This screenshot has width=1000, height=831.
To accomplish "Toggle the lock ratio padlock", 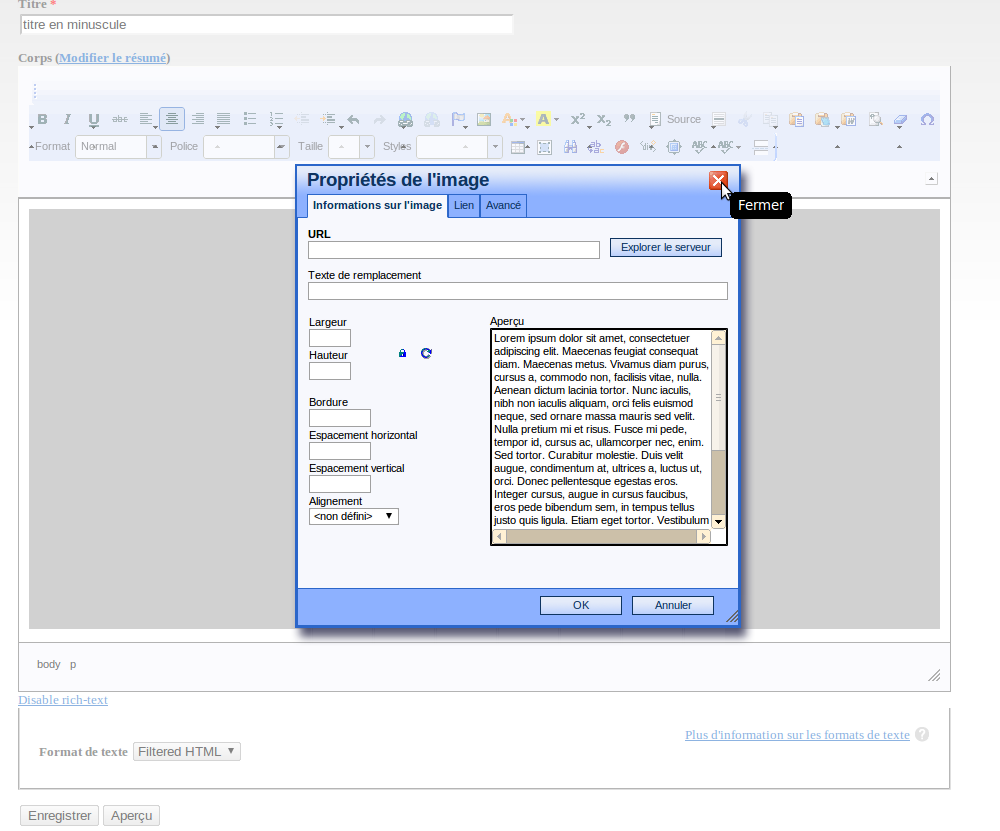I will [403, 353].
